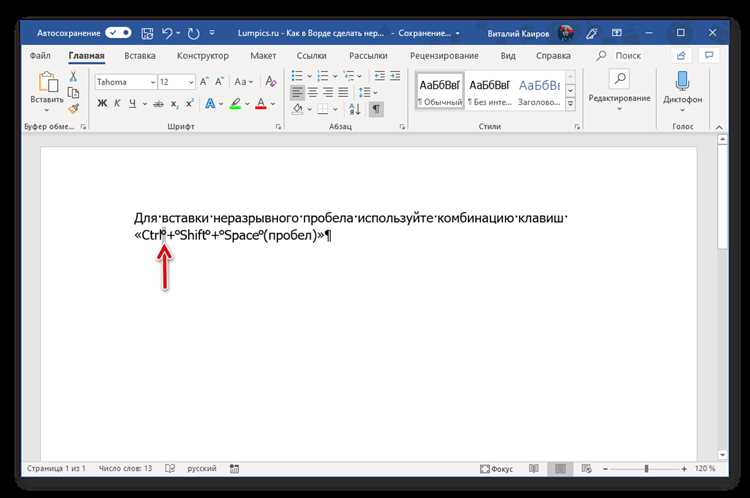Open the Tahoma font name dropdown
Screen dimensions: 750x498
(x=153, y=82)
